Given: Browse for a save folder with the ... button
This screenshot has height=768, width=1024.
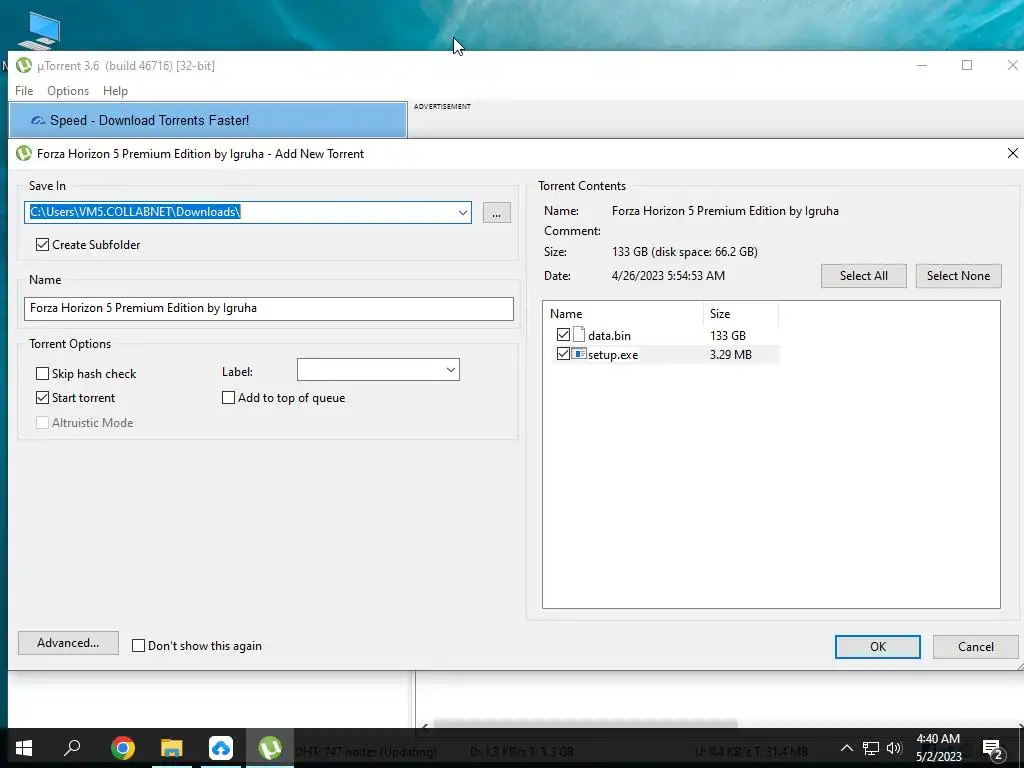Looking at the screenshot, I should tap(496, 213).
